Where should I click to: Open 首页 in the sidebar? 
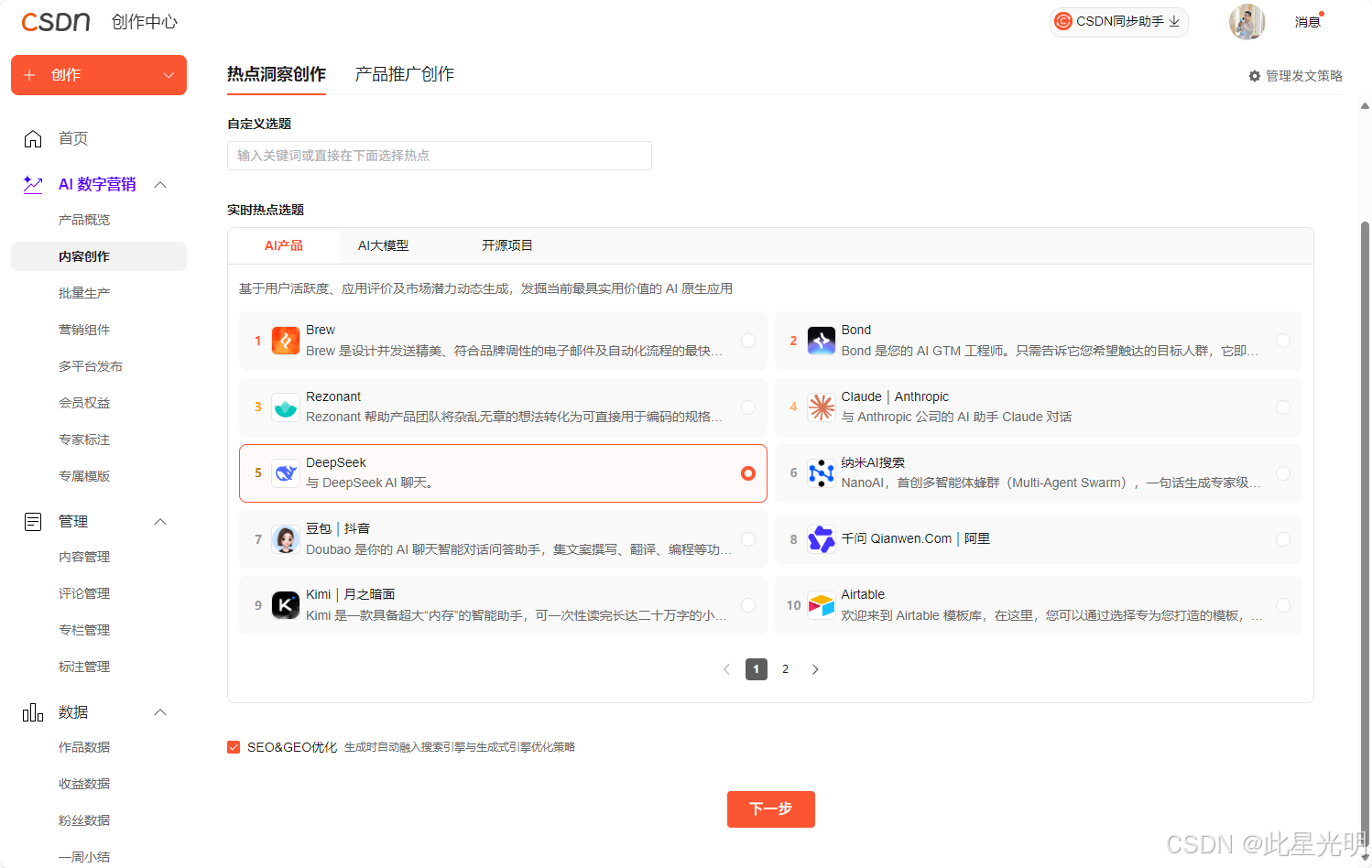coord(73,138)
